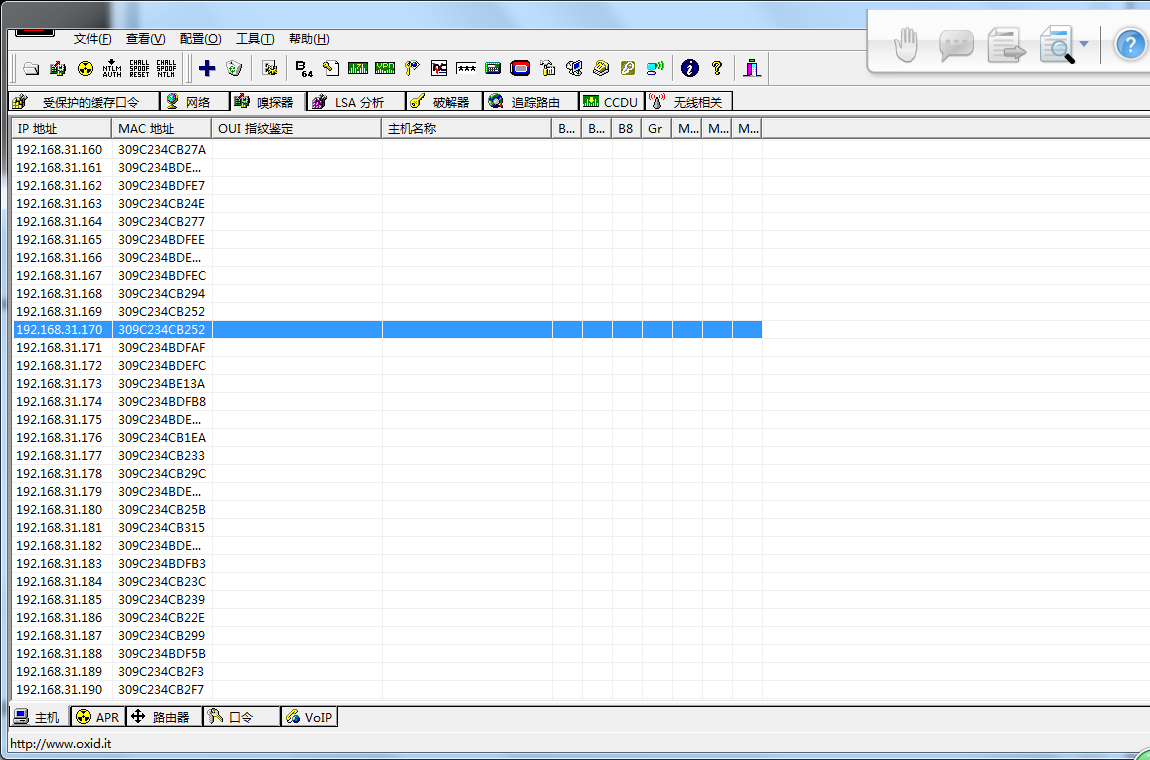Switch to the LSA 分析 tab
1150x760 pixels.
point(356,102)
